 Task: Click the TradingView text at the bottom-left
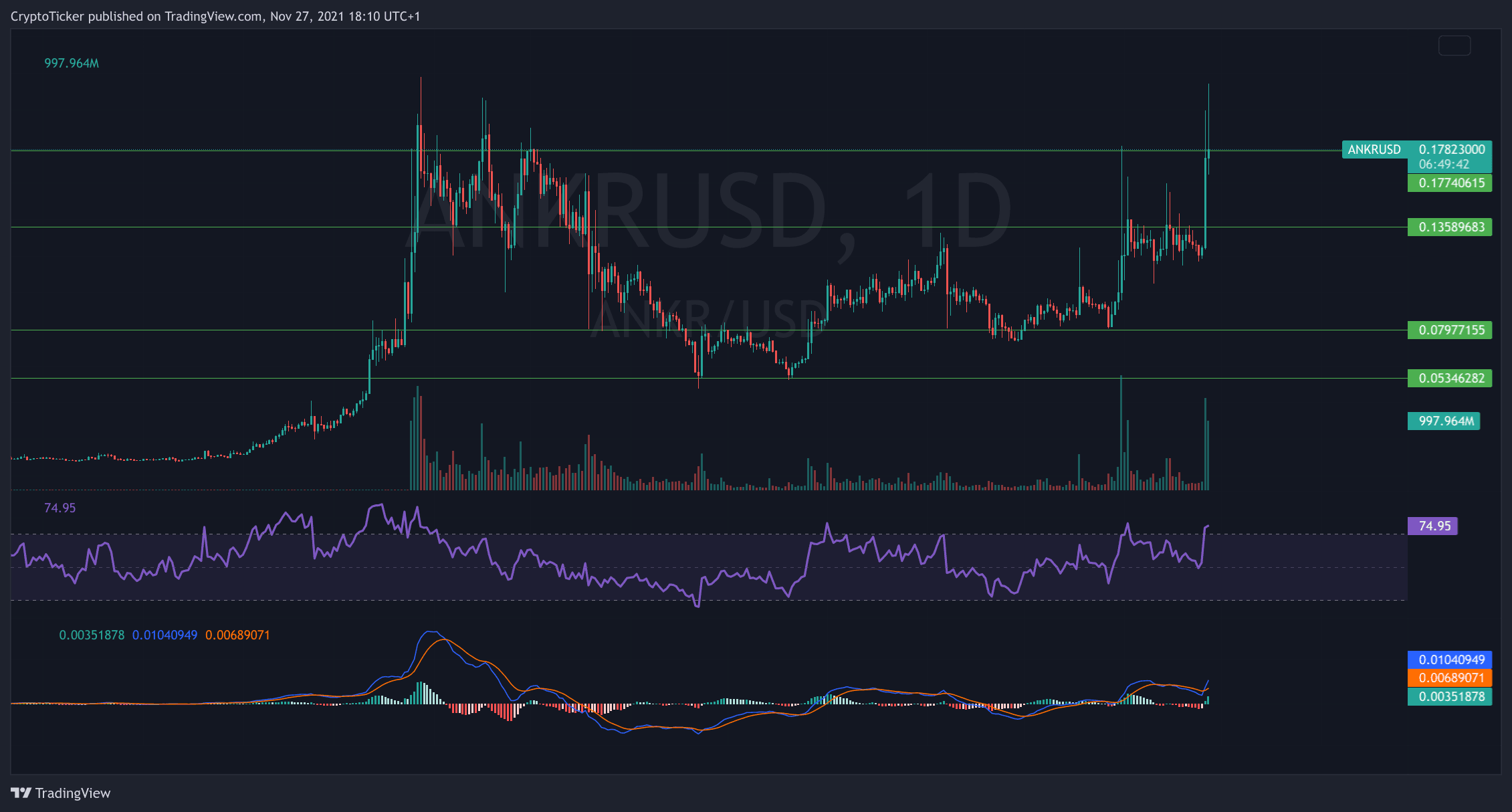coord(72,793)
